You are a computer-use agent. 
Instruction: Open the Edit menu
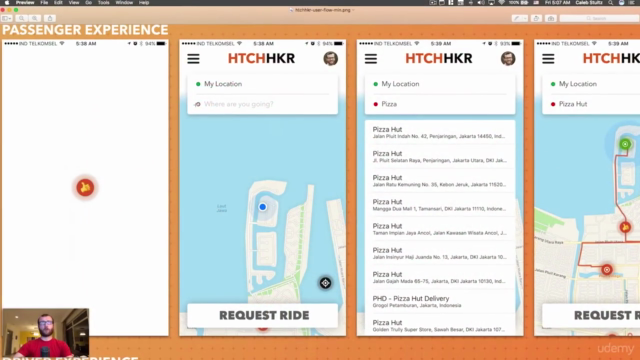pyautogui.click(x=58, y=2)
